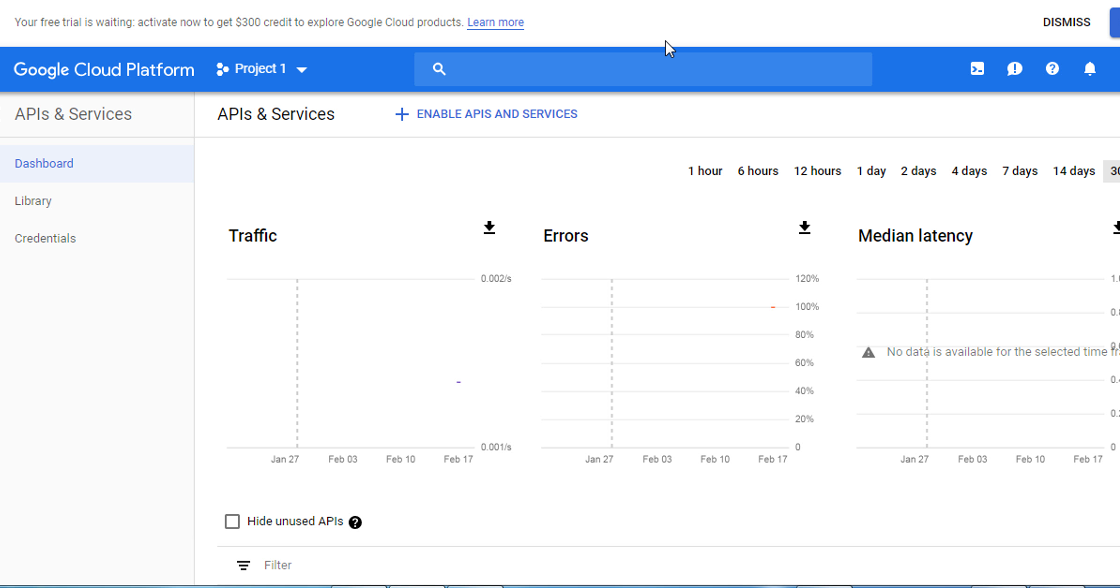1120x588 pixels.
Task: Click Enable APIs and Services
Action: pos(485,113)
